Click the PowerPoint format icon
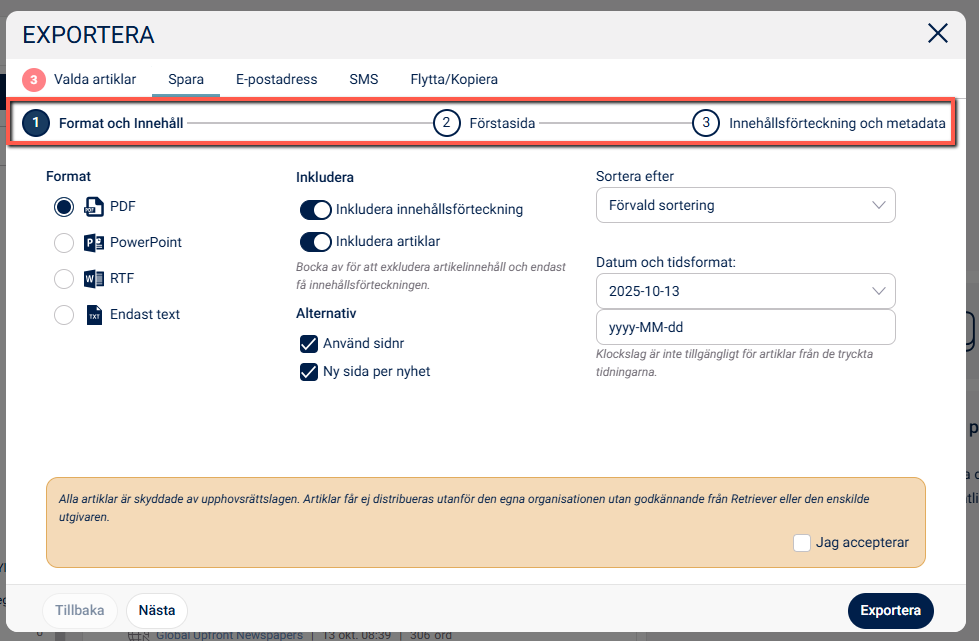 pyautogui.click(x=94, y=243)
